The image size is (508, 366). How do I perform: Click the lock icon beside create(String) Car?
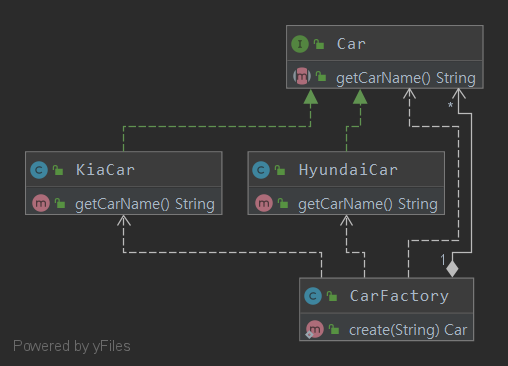pyautogui.click(x=334, y=329)
